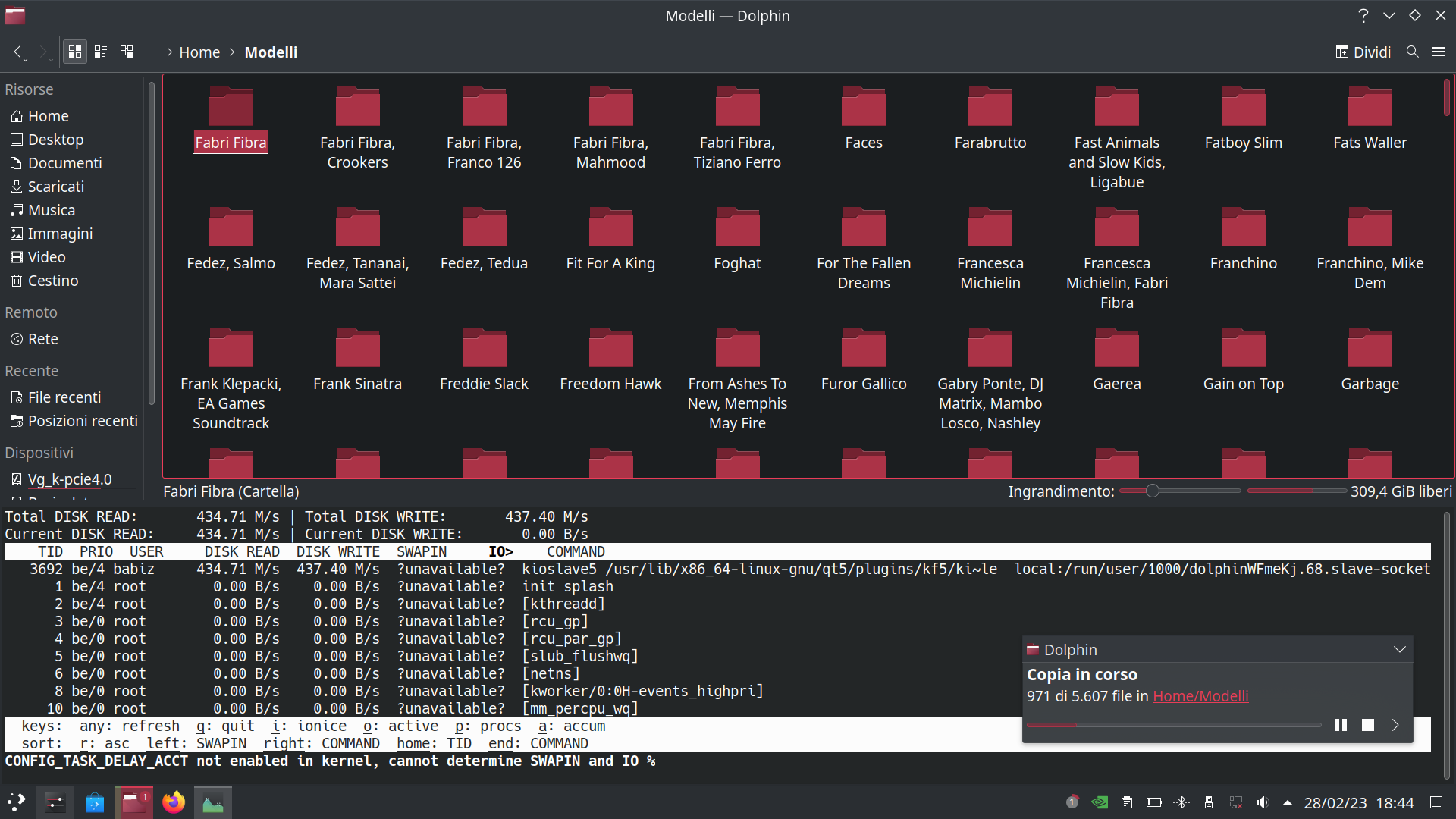The height and width of the screenshot is (819, 1456).
Task: Open Scaricati in Risorse sidebar
Action: pyautogui.click(x=55, y=187)
